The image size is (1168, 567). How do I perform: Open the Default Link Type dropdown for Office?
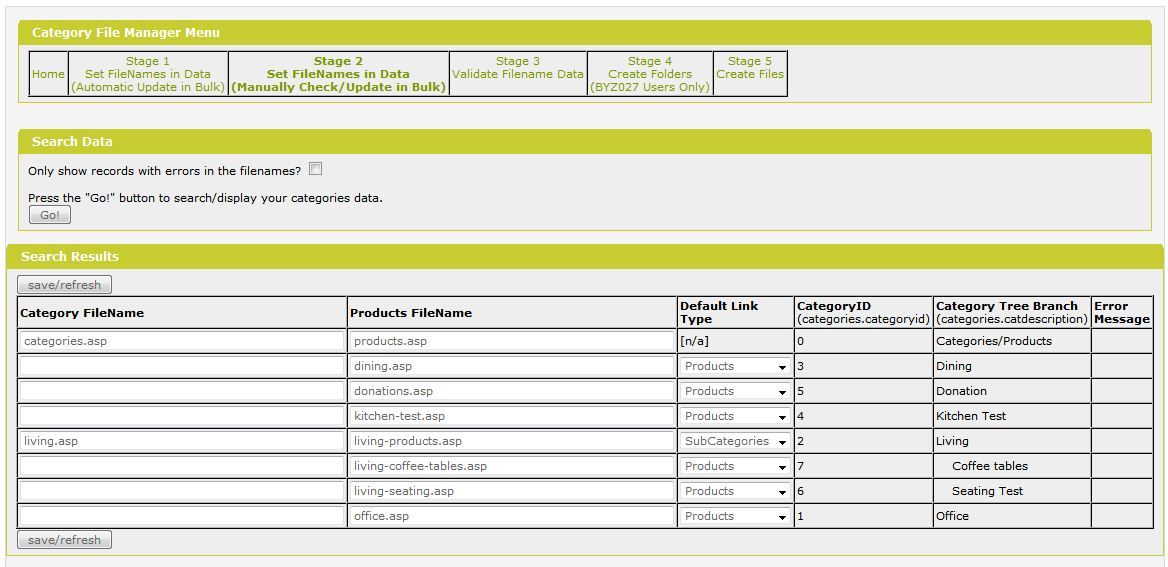tap(734, 516)
